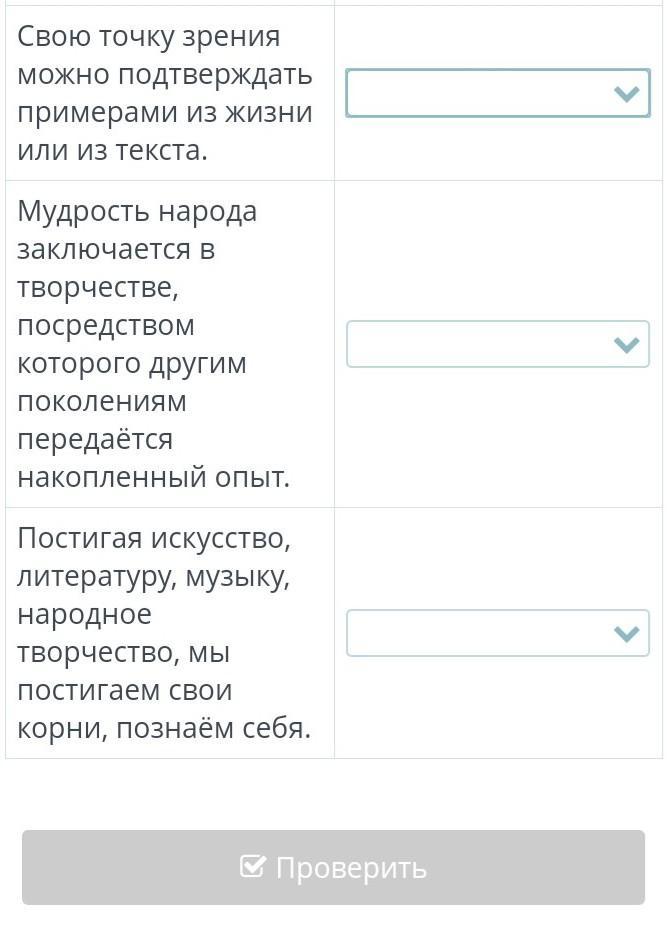
Task: Select the line "Постигая искусство,"
Action: click(x=154, y=539)
